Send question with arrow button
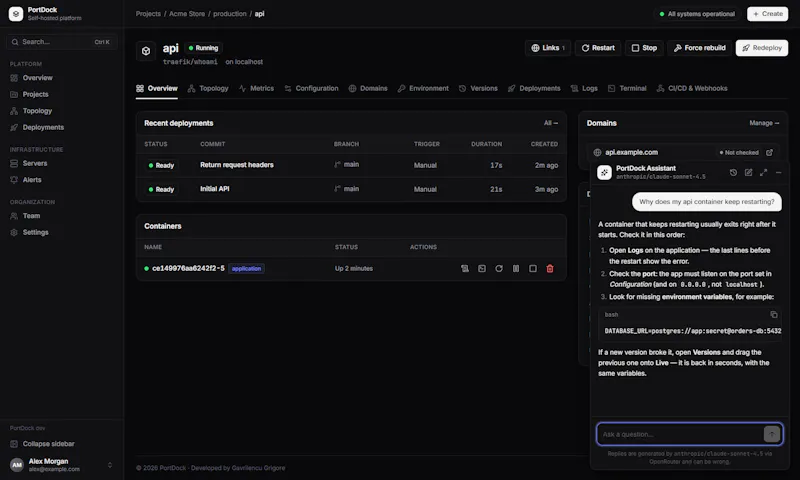This screenshot has width=800, height=480. pyautogui.click(x=772, y=434)
